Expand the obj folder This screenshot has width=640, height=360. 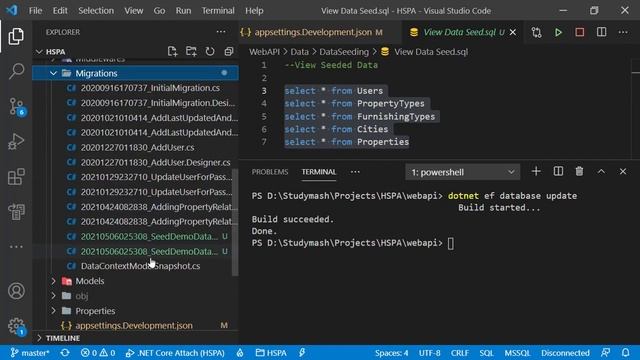point(53,296)
